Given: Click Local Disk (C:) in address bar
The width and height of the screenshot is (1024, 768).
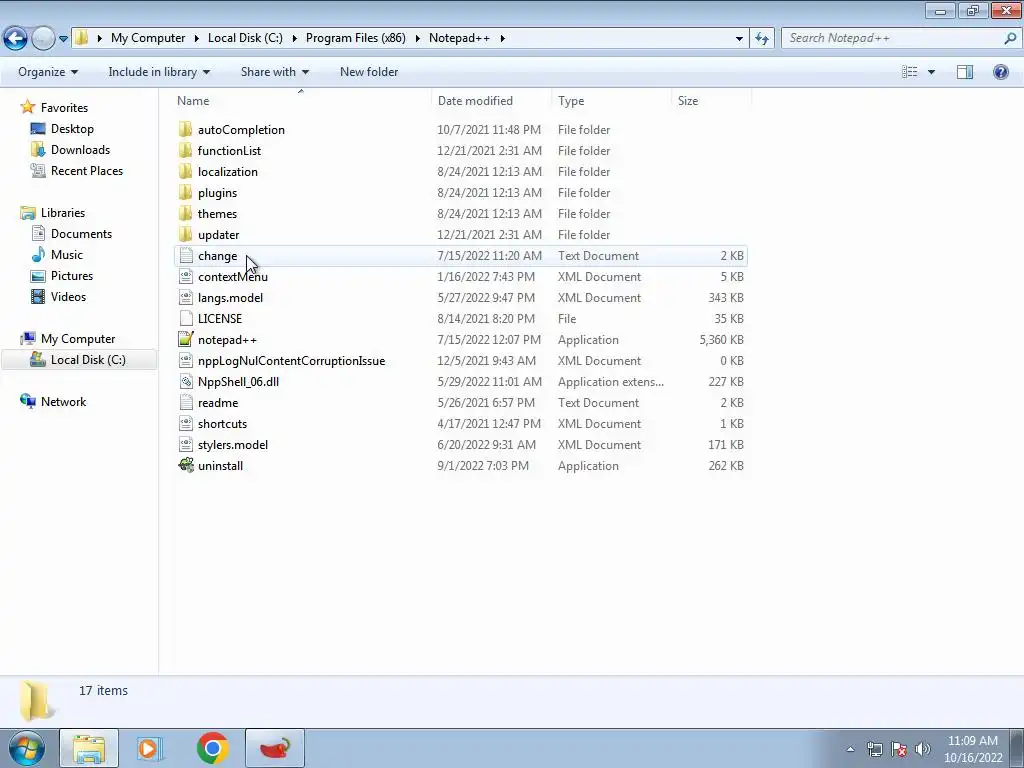Looking at the screenshot, I should pos(245,38).
